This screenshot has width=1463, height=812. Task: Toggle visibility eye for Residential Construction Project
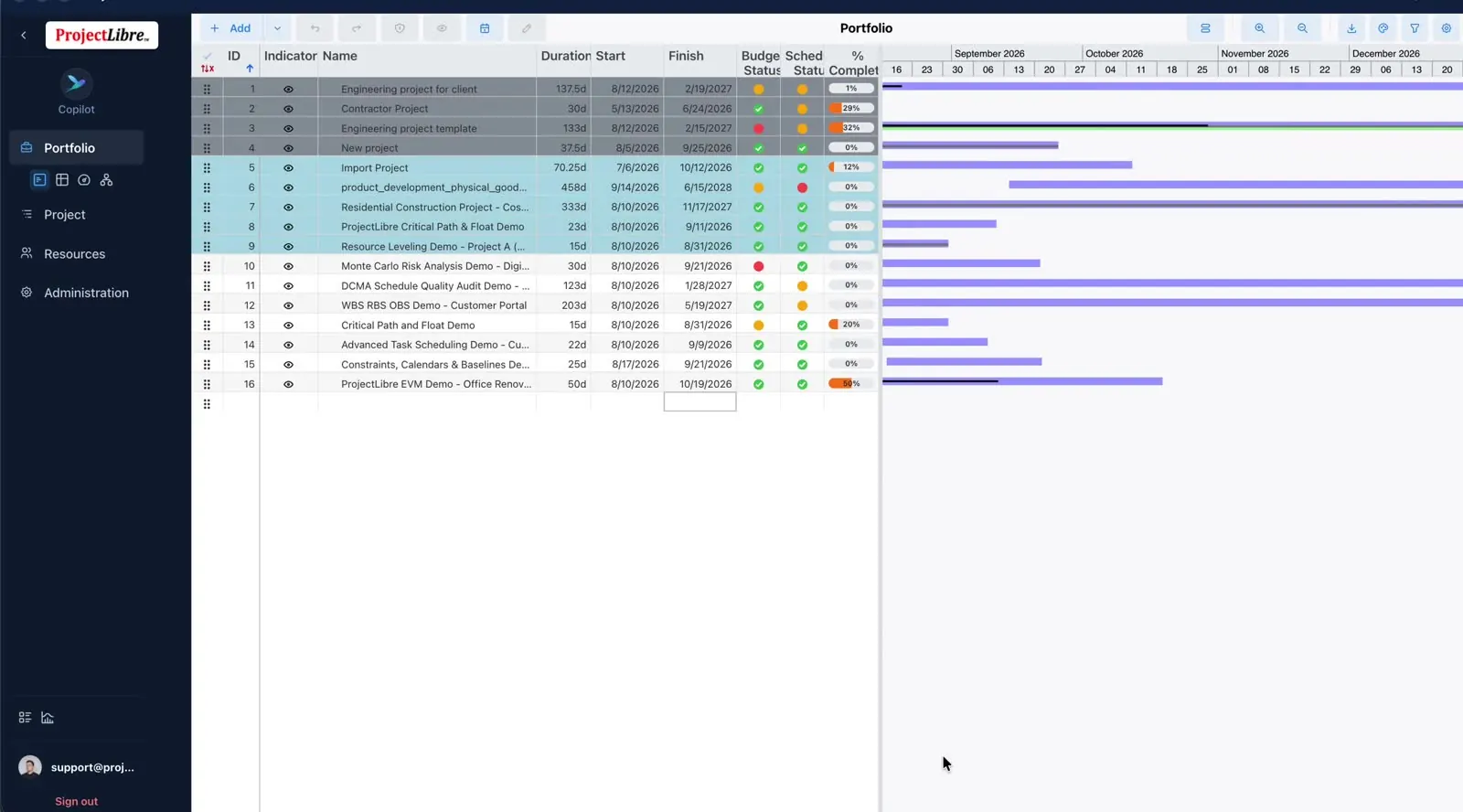(288, 208)
